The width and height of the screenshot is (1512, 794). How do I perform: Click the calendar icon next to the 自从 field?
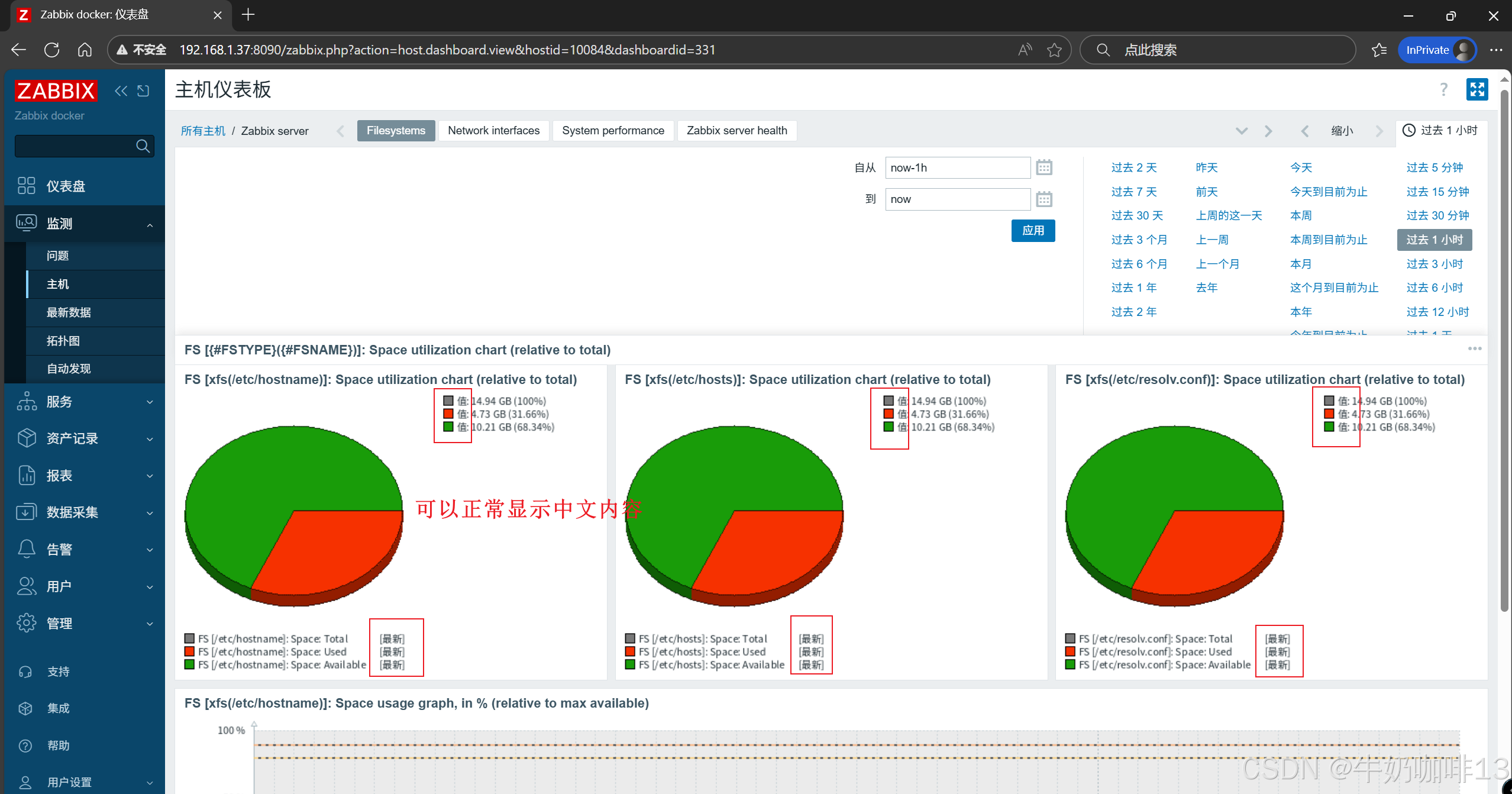tap(1044, 167)
